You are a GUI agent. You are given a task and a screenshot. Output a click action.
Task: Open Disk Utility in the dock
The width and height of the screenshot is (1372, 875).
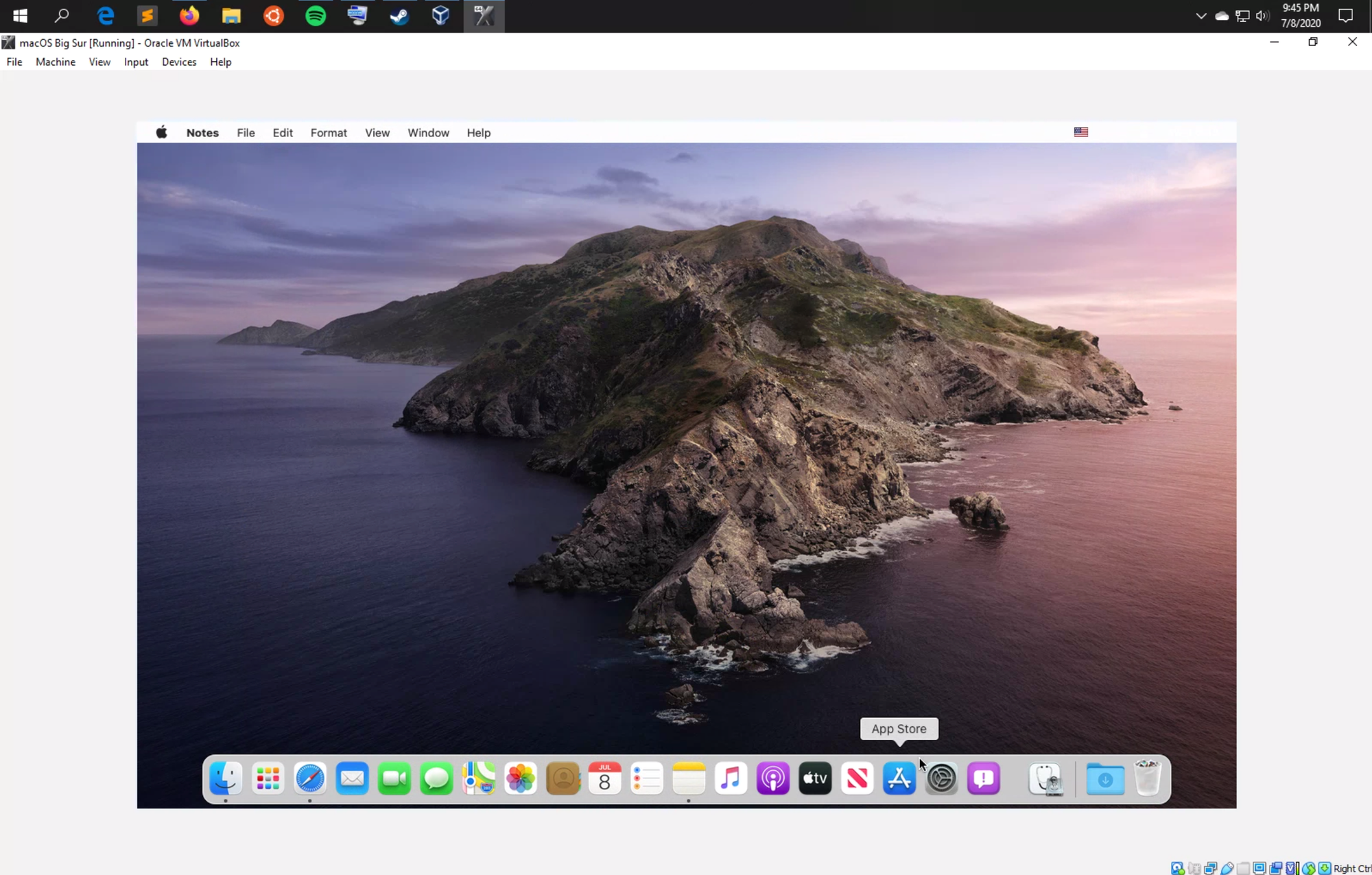(x=1046, y=778)
